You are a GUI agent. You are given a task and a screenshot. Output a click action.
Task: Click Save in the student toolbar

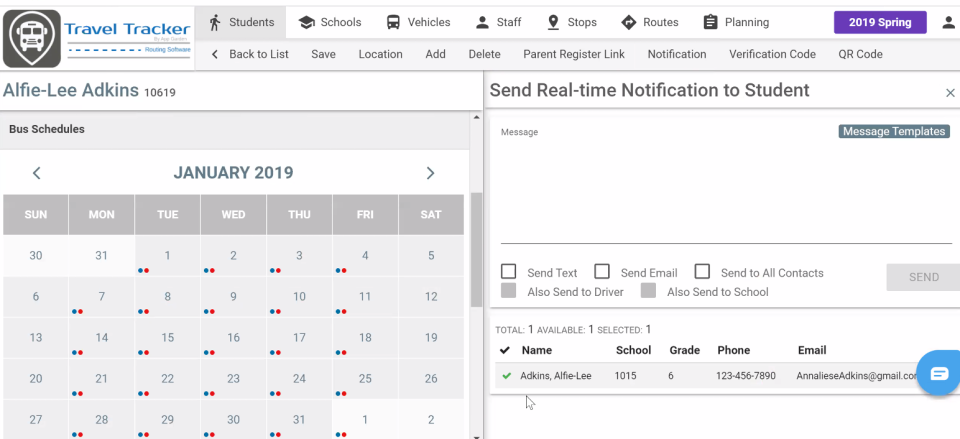point(323,54)
